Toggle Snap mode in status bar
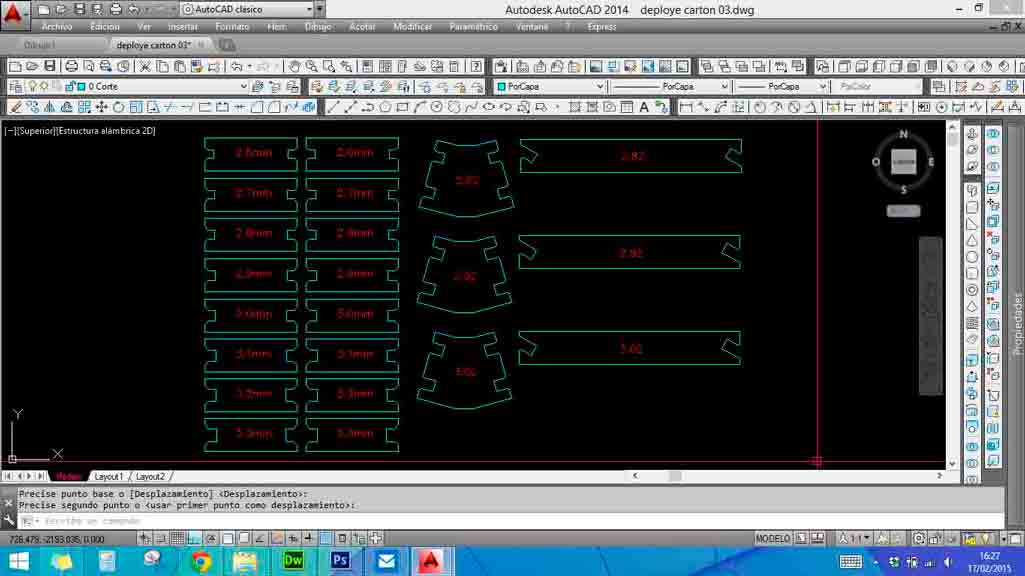The height and width of the screenshot is (576, 1025). pos(161,539)
